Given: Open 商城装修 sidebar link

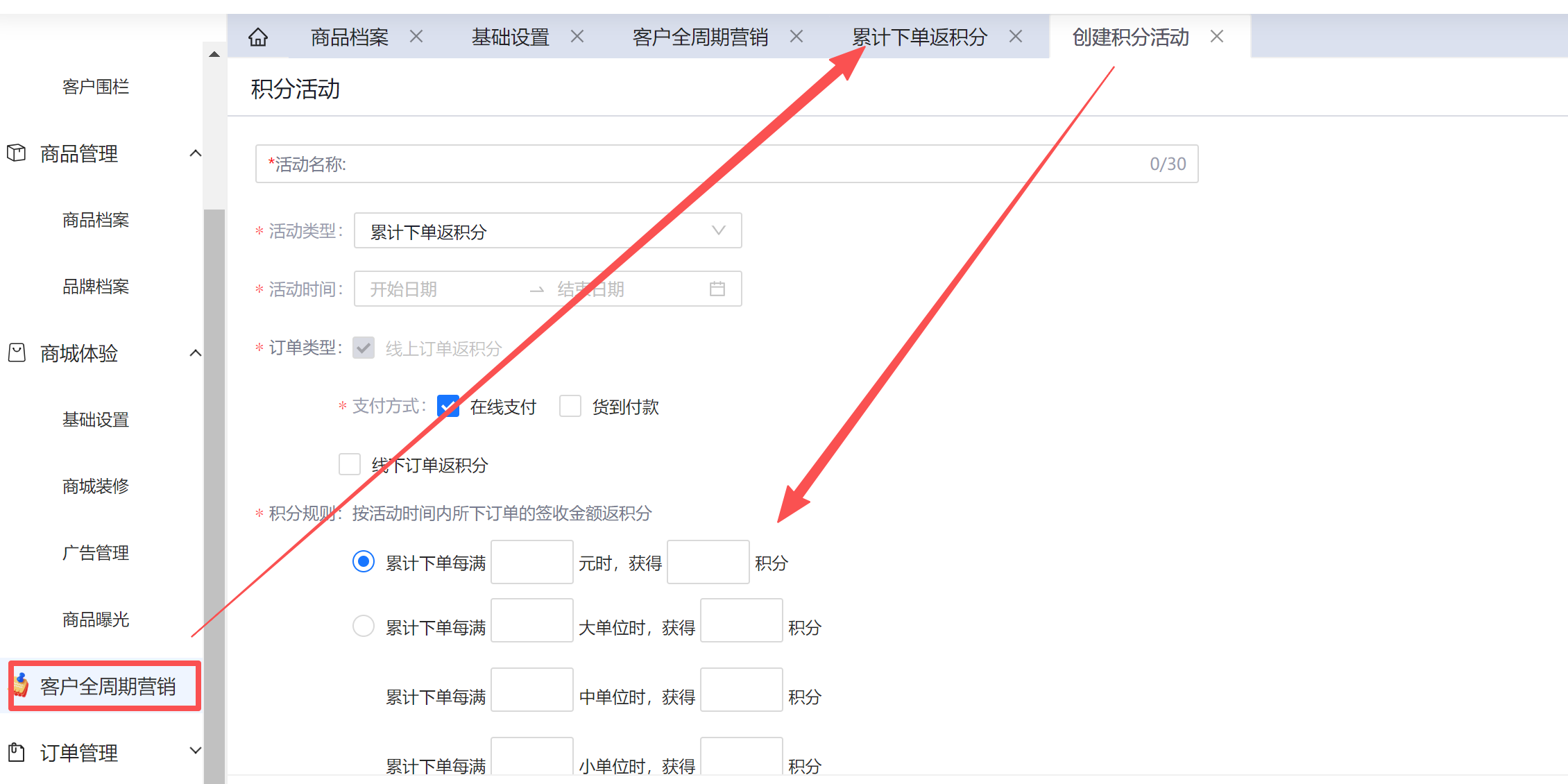Looking at the screenshot, I should pyautogui.click(x=96, y=486).
